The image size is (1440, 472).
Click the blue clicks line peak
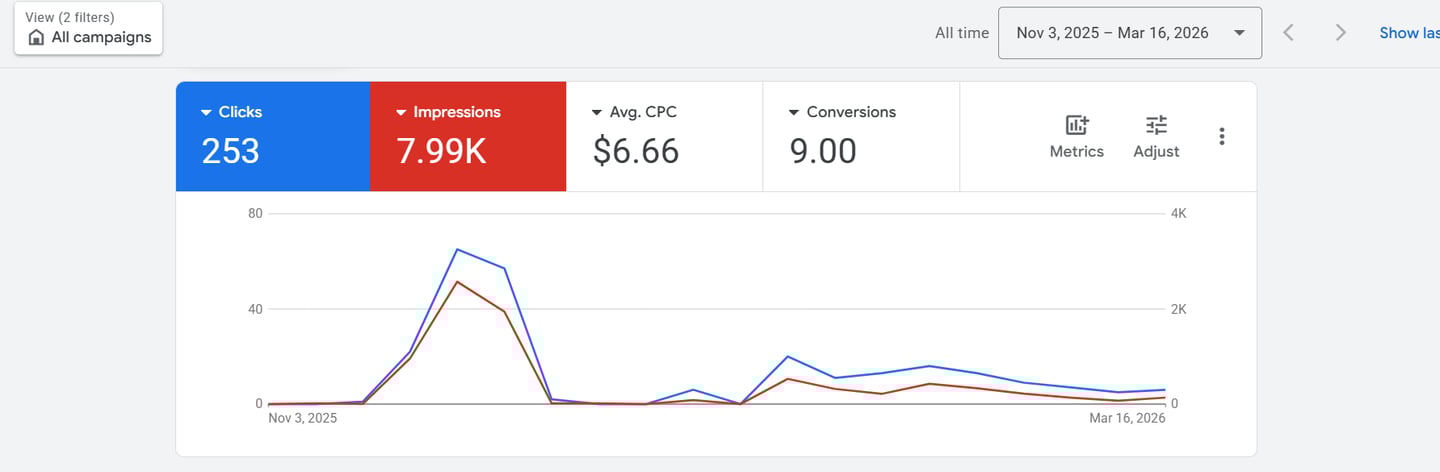pos(457,249)
